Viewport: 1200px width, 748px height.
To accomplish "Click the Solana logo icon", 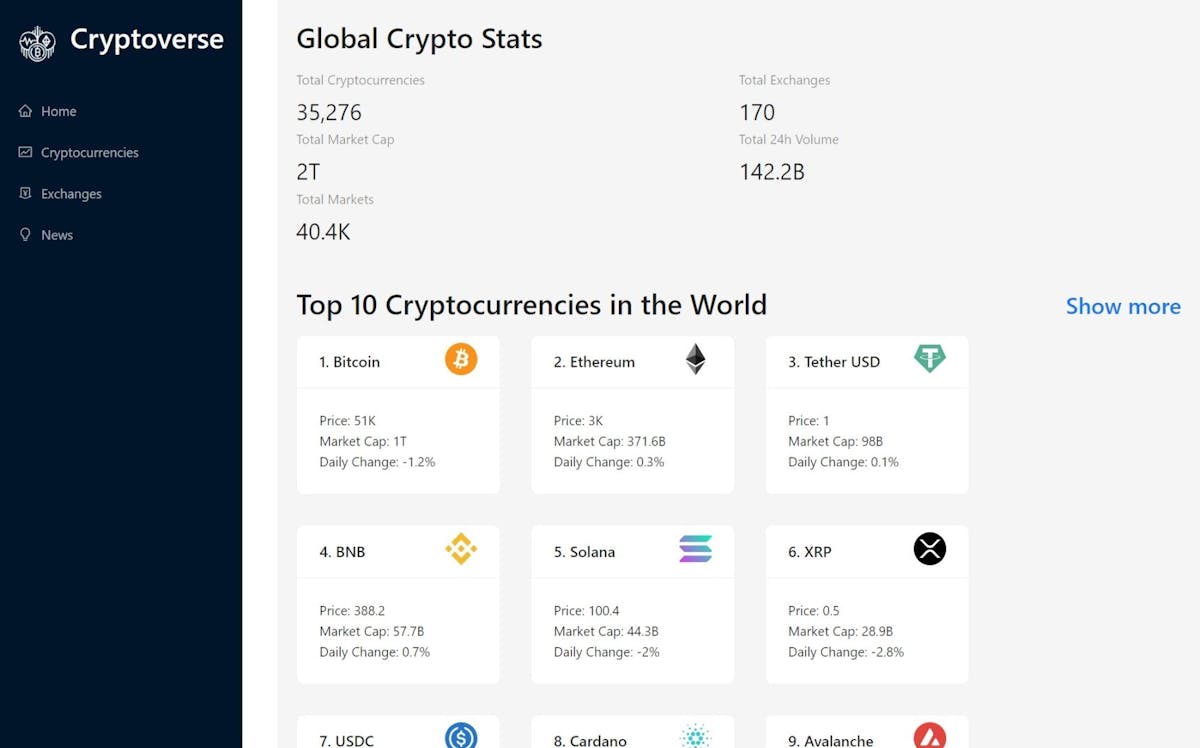I will [x=695, y=549].
